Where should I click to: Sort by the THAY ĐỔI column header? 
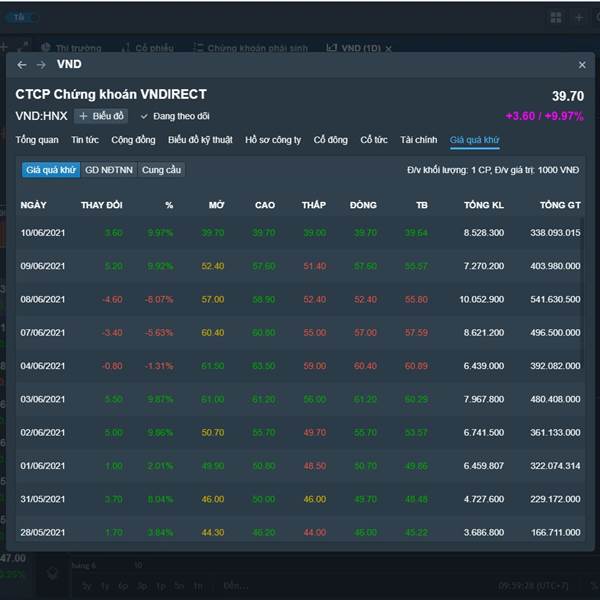[x=101, y=205]
